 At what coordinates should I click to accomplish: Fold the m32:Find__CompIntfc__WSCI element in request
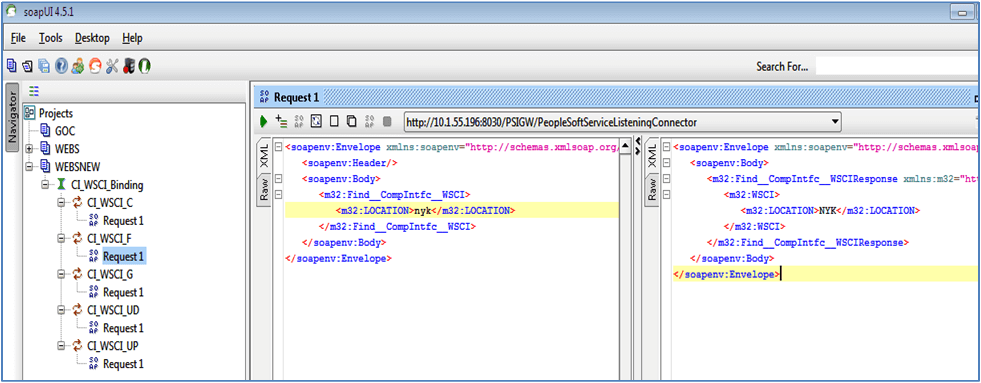(x=278, y=195)
